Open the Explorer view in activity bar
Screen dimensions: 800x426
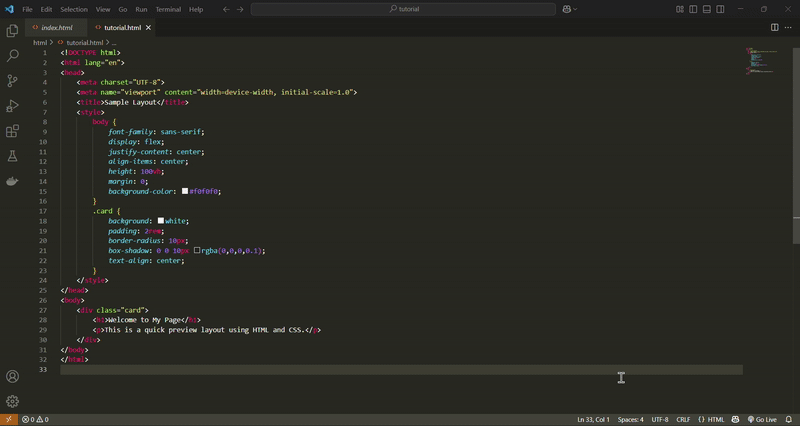point(13,31)
